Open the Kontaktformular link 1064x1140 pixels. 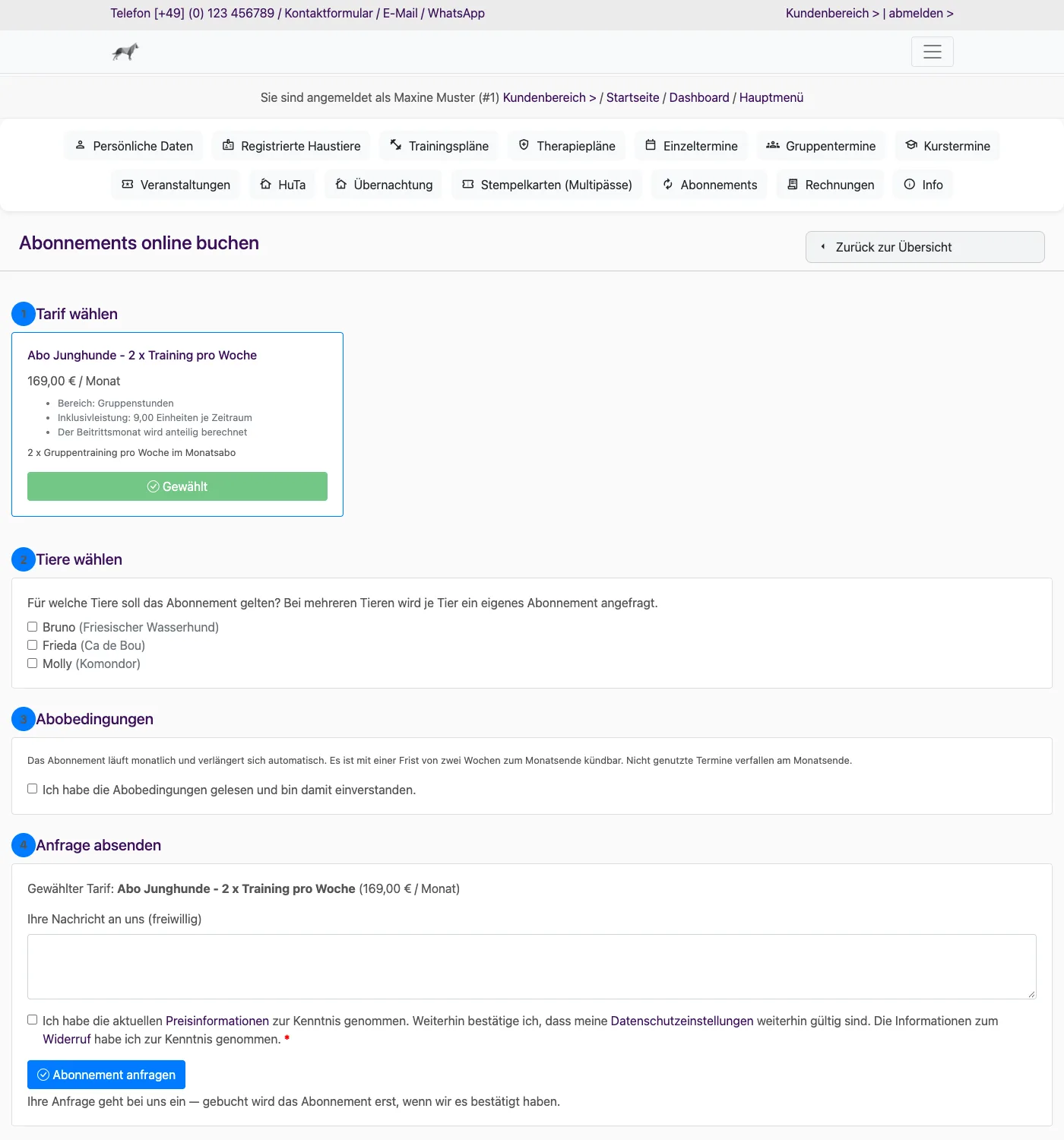click(328, 13)
